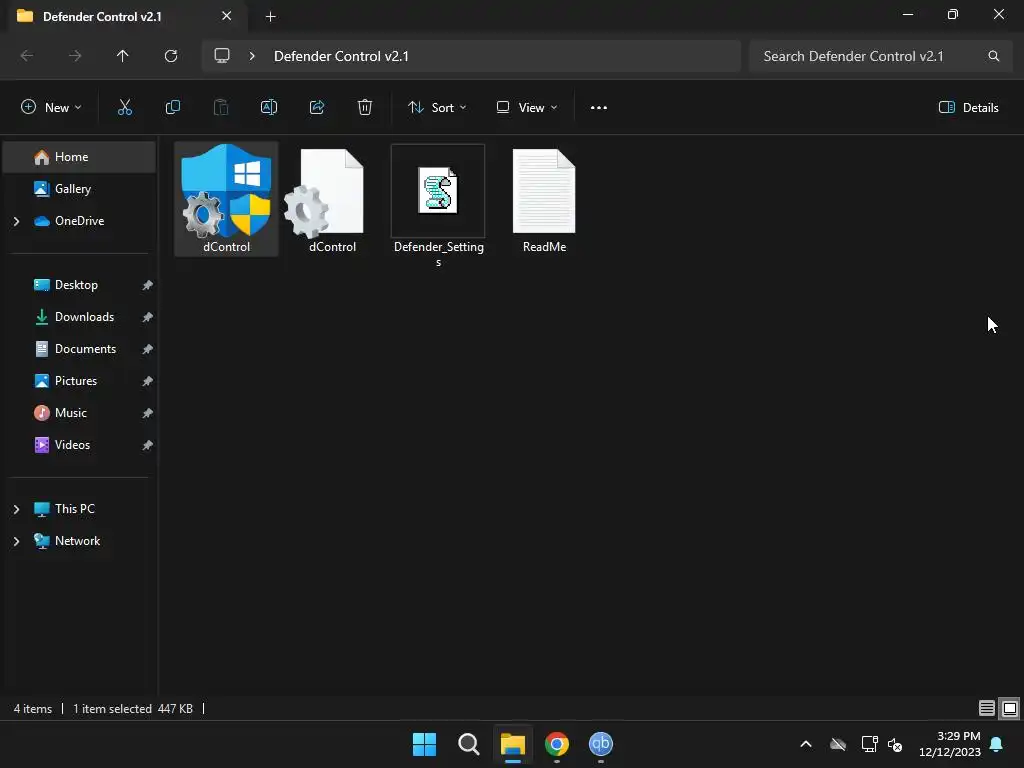Open the See more ellipsis menu
Viewport: 1024px width, 768px height.
pyautogui.click(x=599, y=108)
